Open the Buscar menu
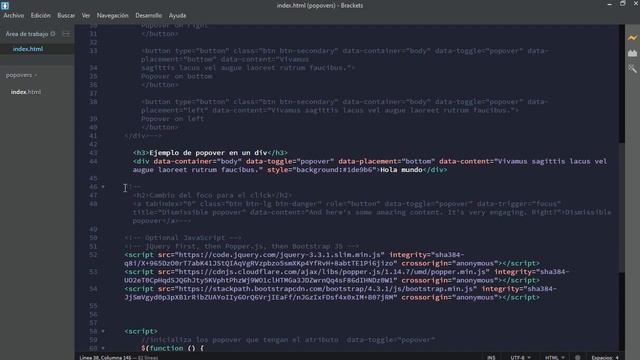Screen dimensions: 640x360 [x=66, y=16]
